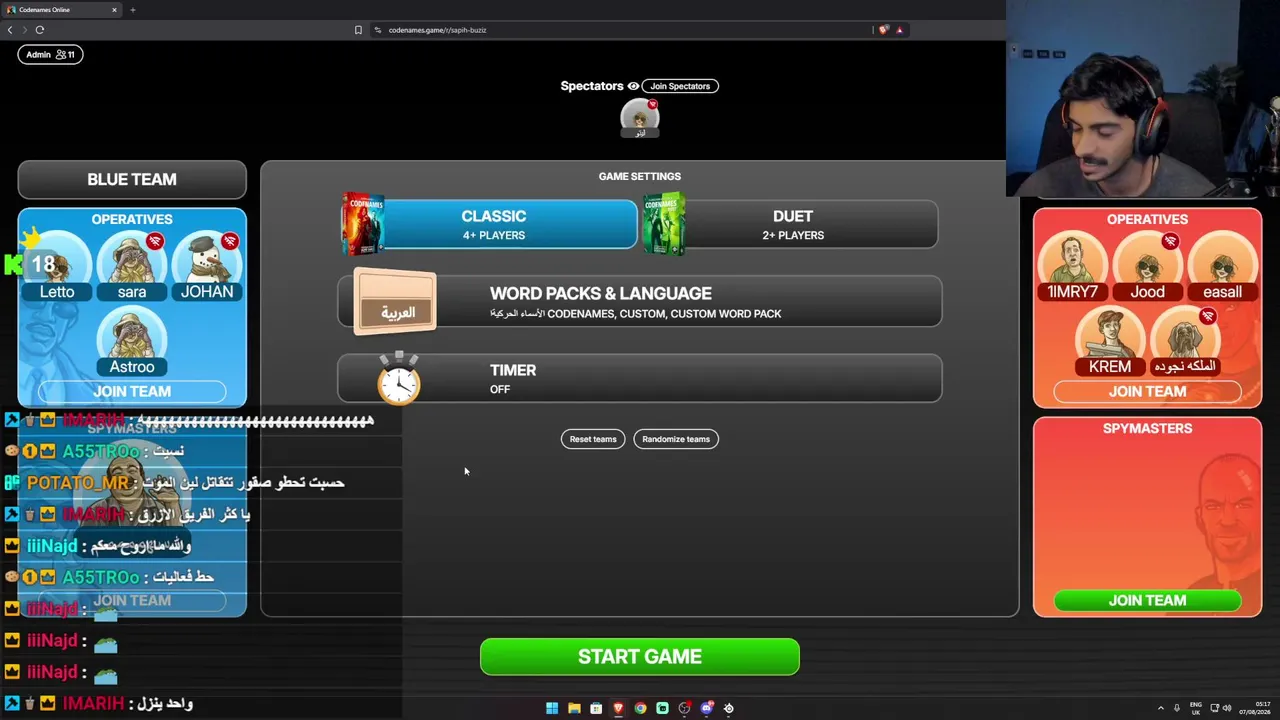Click the Timer stopwatch icon
This screenshot has width=1280, height=720.
399,378
